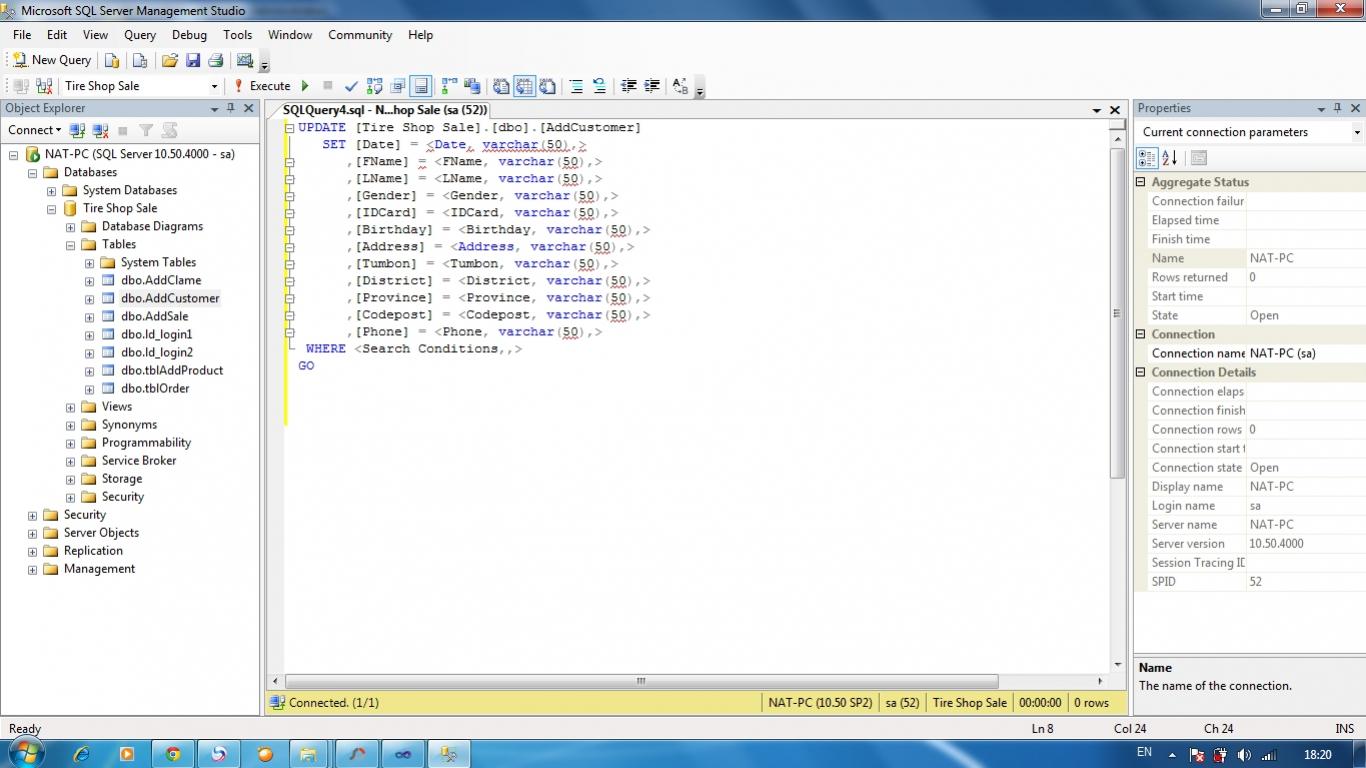Switch Properties to Categorized view
The width and height of the screenshot is (1366, 768).
1147,158
